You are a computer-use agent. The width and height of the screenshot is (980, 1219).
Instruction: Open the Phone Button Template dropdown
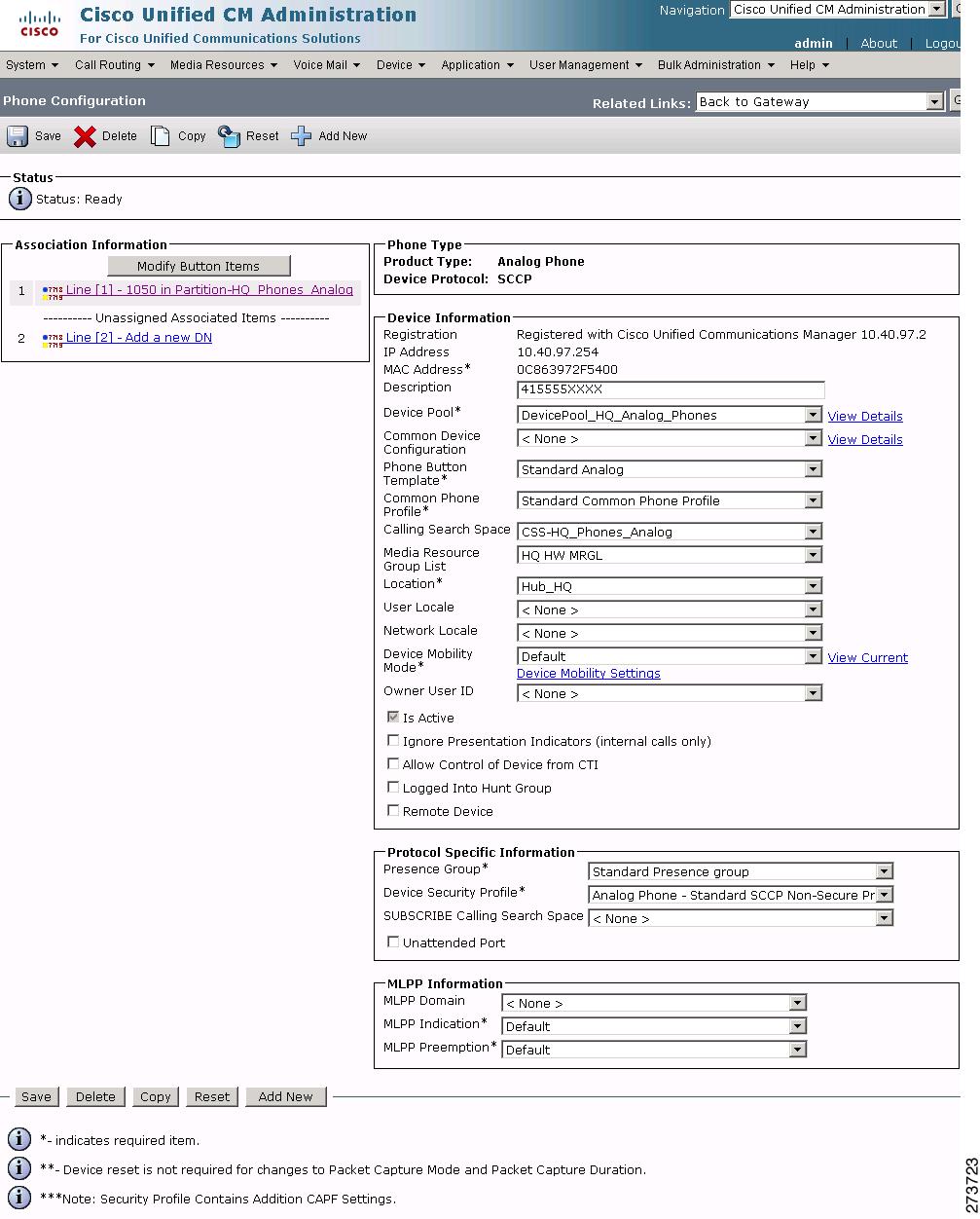coord(670,470)
